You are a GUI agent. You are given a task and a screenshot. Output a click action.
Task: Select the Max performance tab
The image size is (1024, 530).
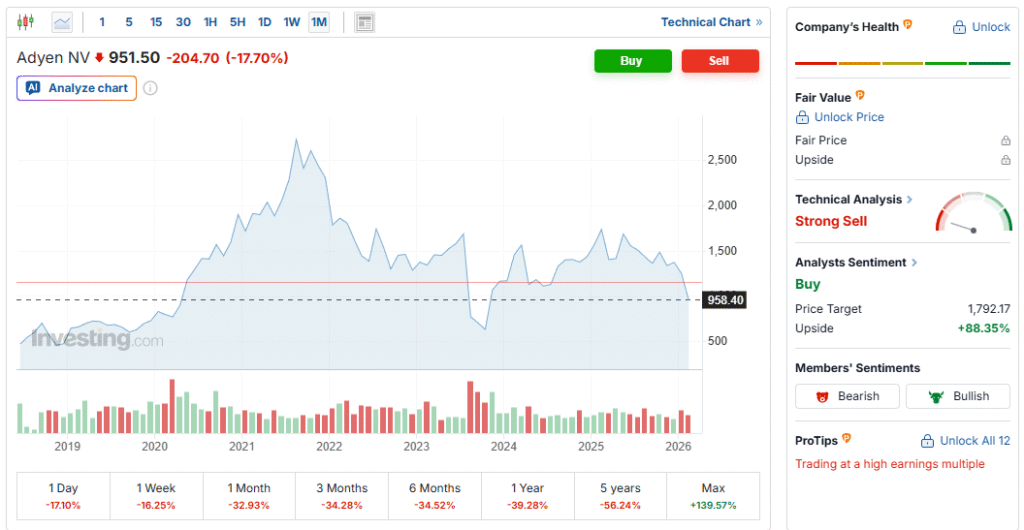[x=713, y=496]
